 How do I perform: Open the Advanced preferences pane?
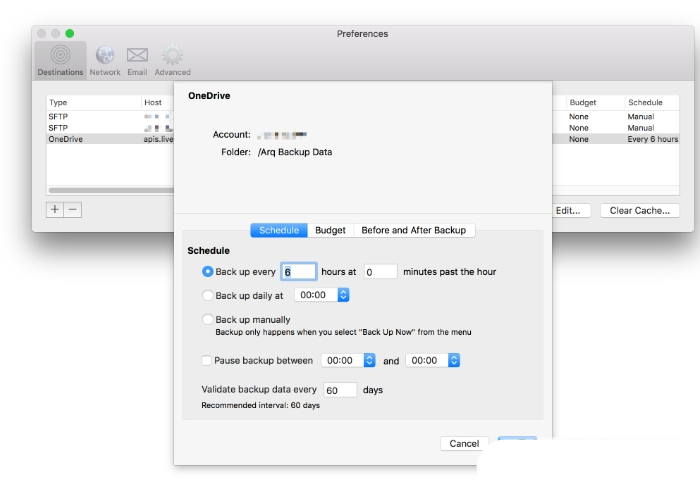(172, 59)
